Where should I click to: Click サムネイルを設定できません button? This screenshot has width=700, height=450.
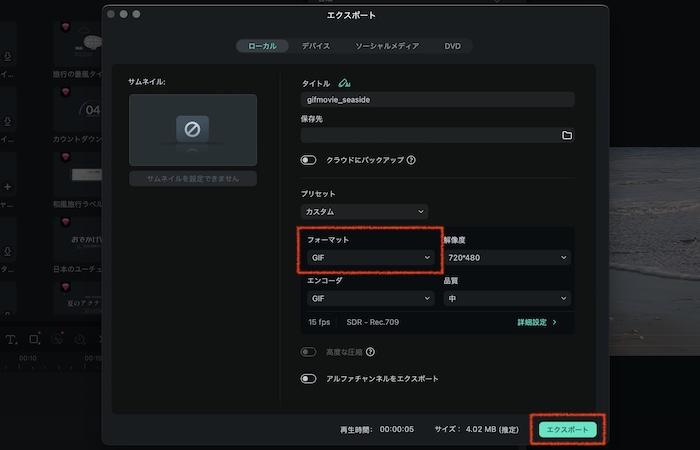pyautogui.click(x=193, y=179)
